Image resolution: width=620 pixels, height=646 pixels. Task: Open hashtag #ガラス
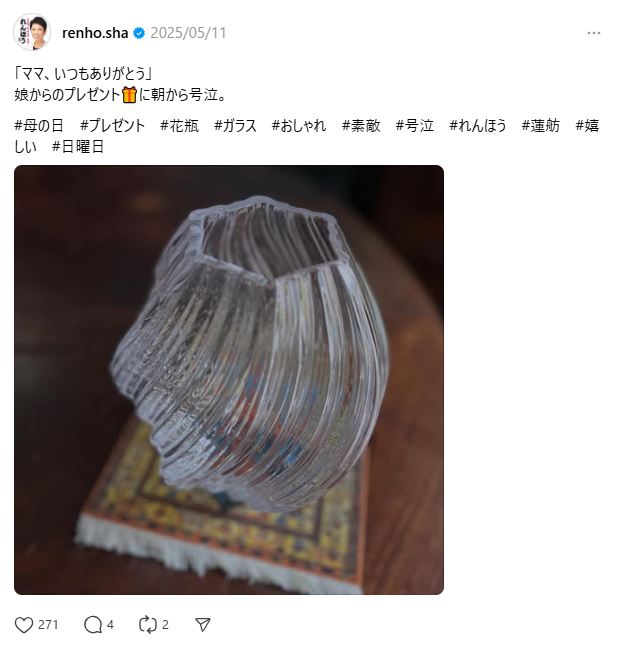point(235,125)
